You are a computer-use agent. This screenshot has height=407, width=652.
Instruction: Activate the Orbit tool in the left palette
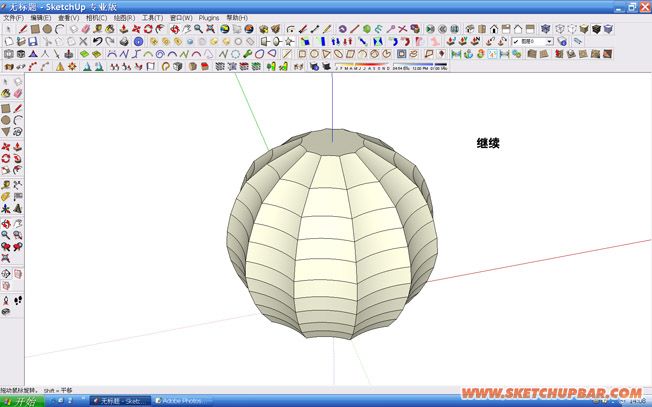(x=6, y=224)
